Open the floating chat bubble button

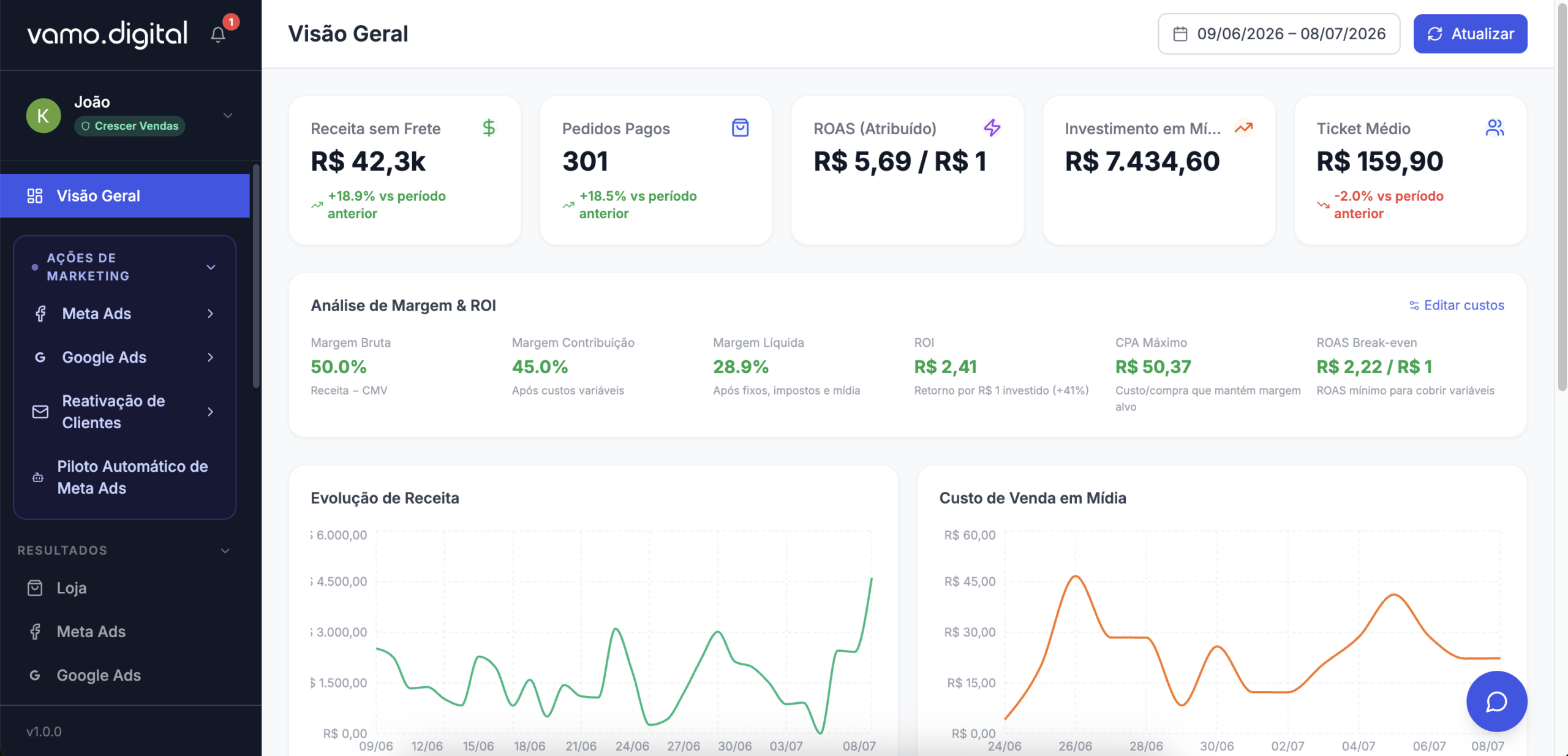tap(1496, 701)
